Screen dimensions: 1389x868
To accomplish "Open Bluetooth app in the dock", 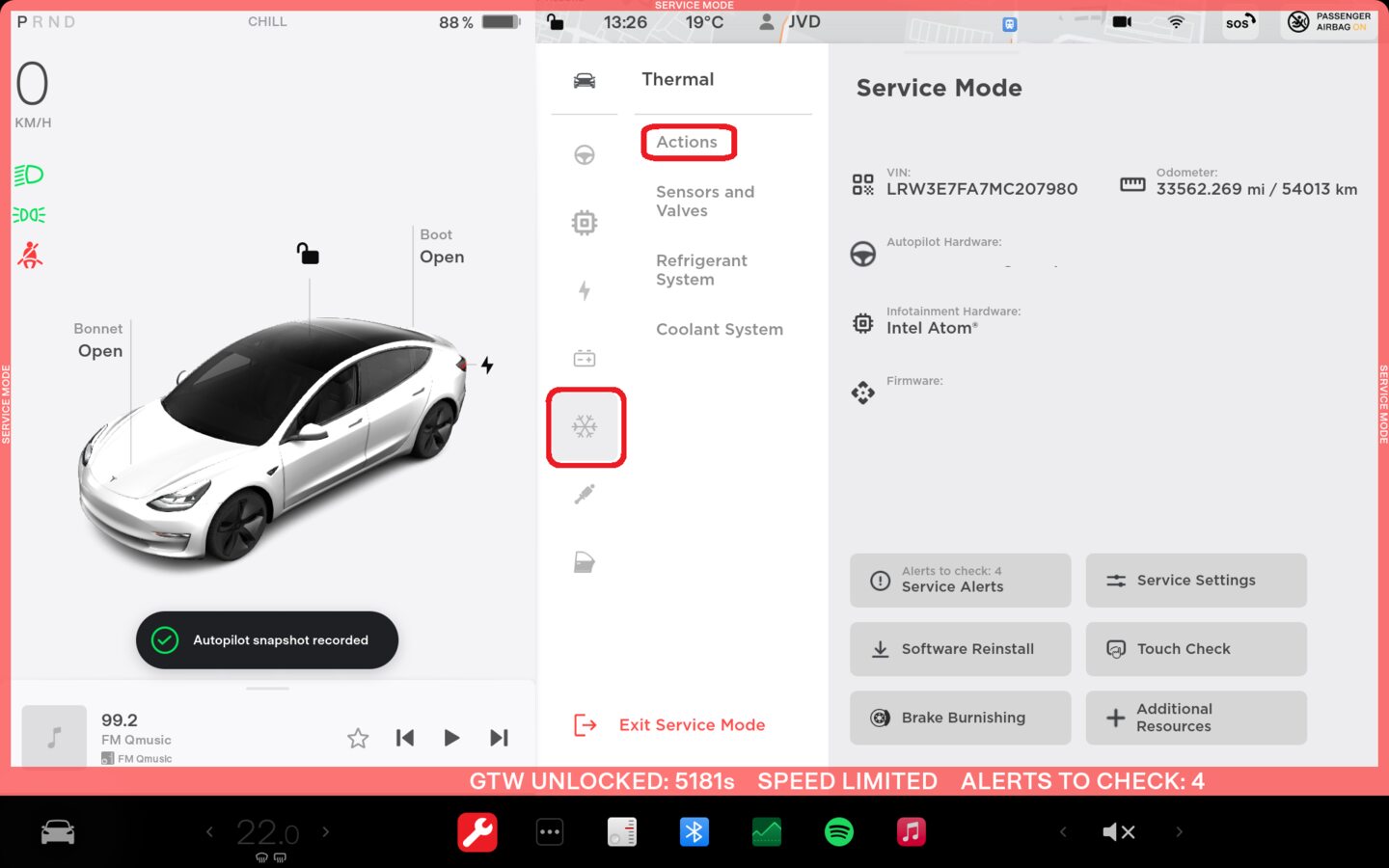I will 694,831.
